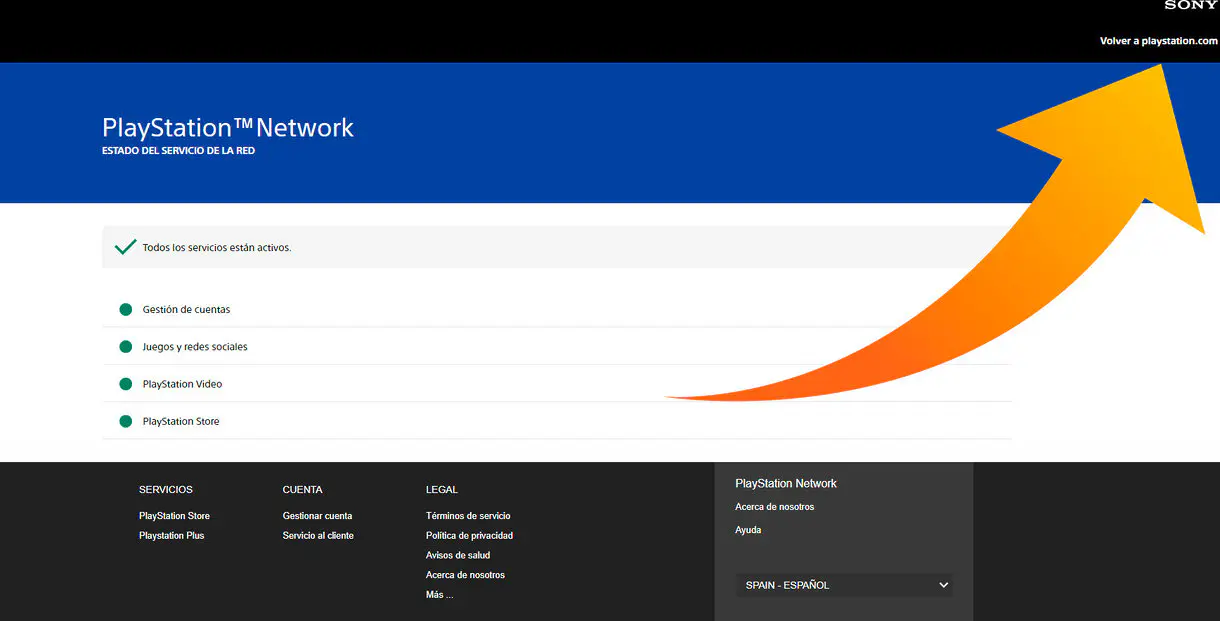Open the Volver a playstation.com link
The image size is (1220, 621).
(1159, 41)
